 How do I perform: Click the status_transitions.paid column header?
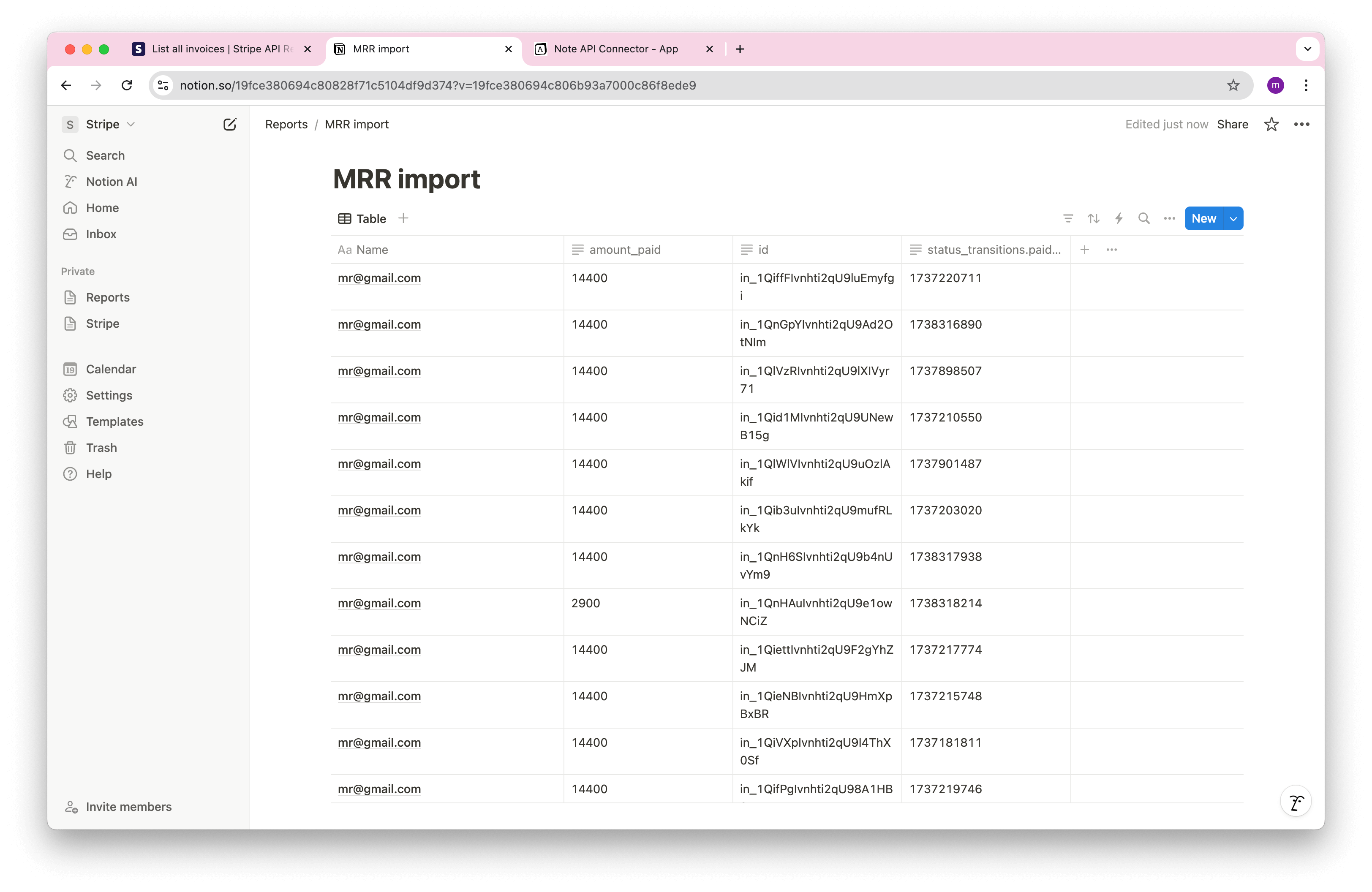tap(986, 250)
